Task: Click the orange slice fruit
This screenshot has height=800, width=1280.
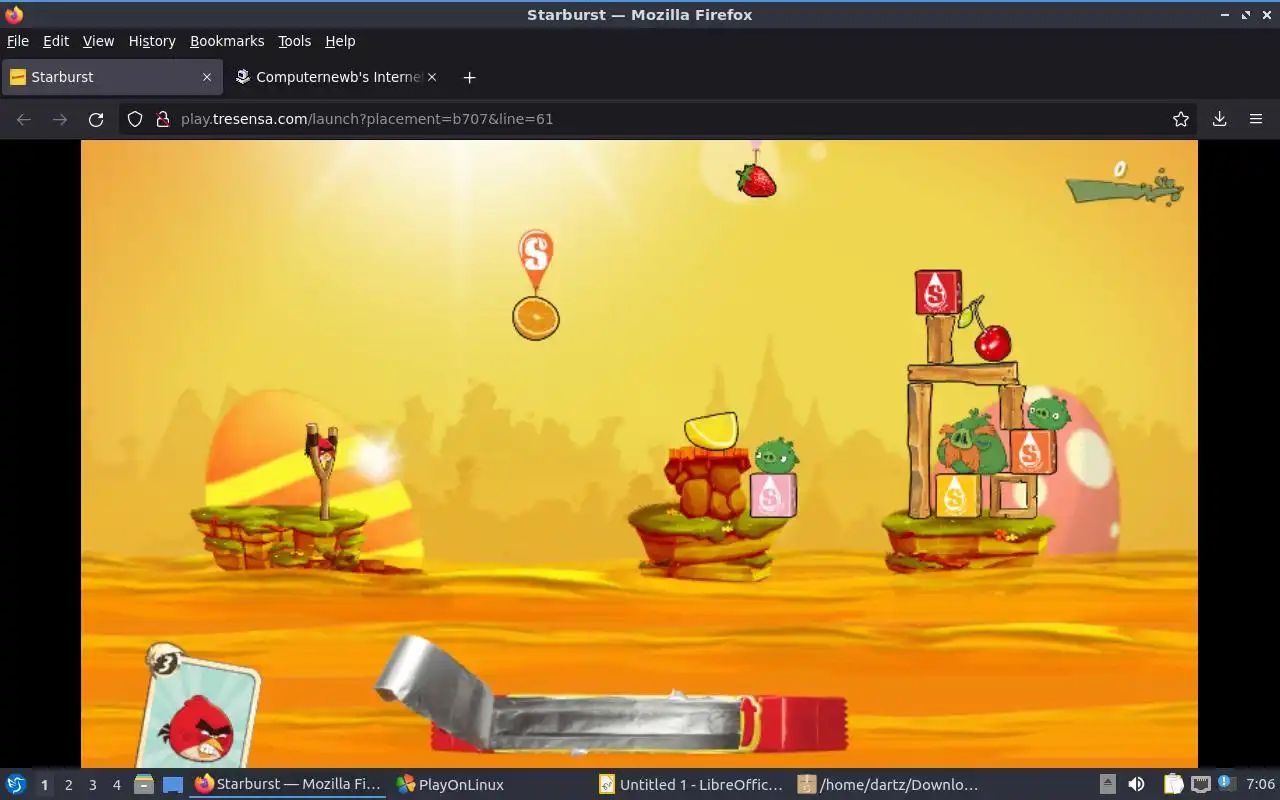Action: pyautogui.click(x=536, y=318)
